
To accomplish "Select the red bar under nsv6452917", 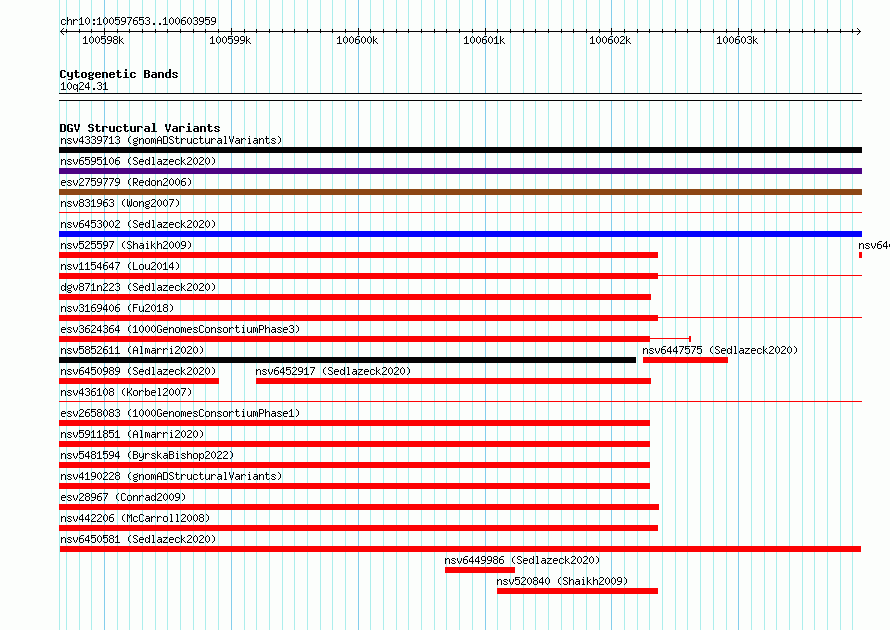I will [453, 381].
